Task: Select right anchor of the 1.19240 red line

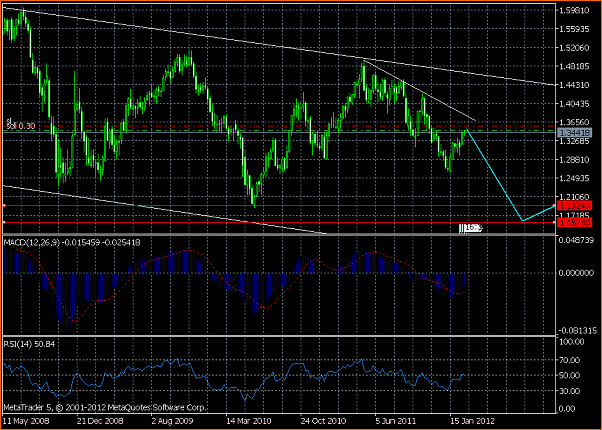Action: click(554, 206)
